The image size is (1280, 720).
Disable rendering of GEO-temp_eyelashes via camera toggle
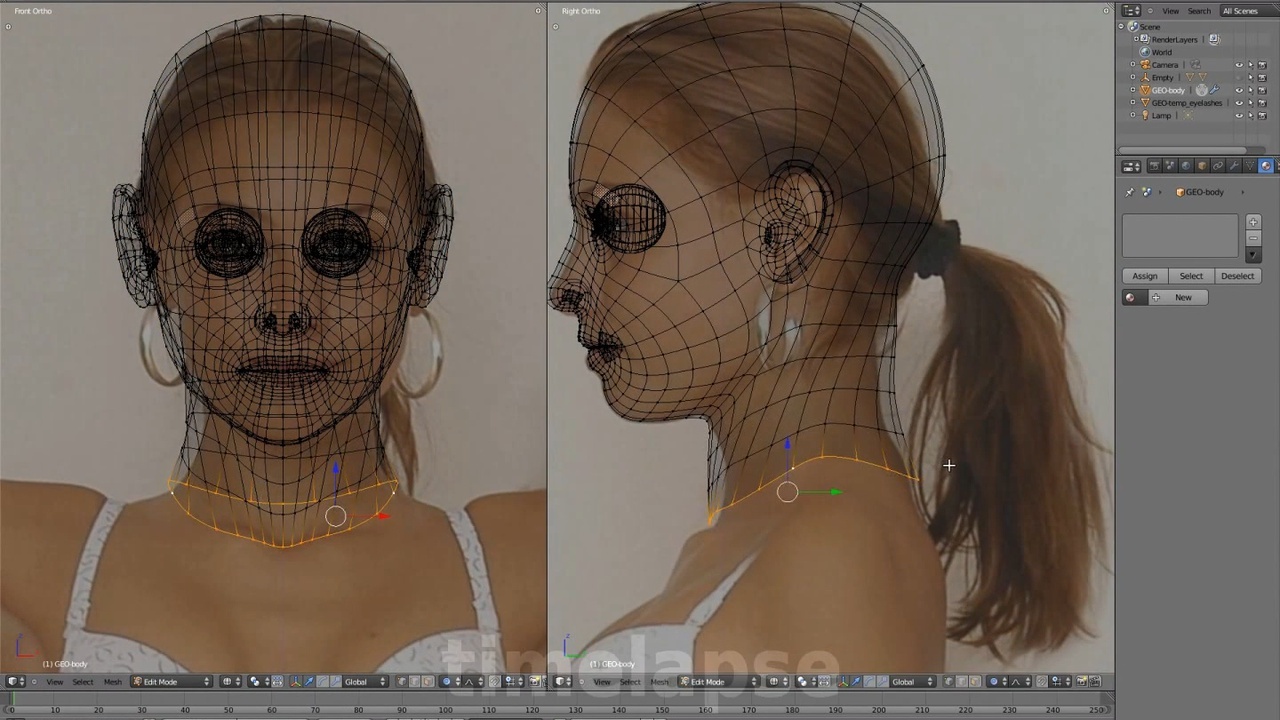[1263, 103]
